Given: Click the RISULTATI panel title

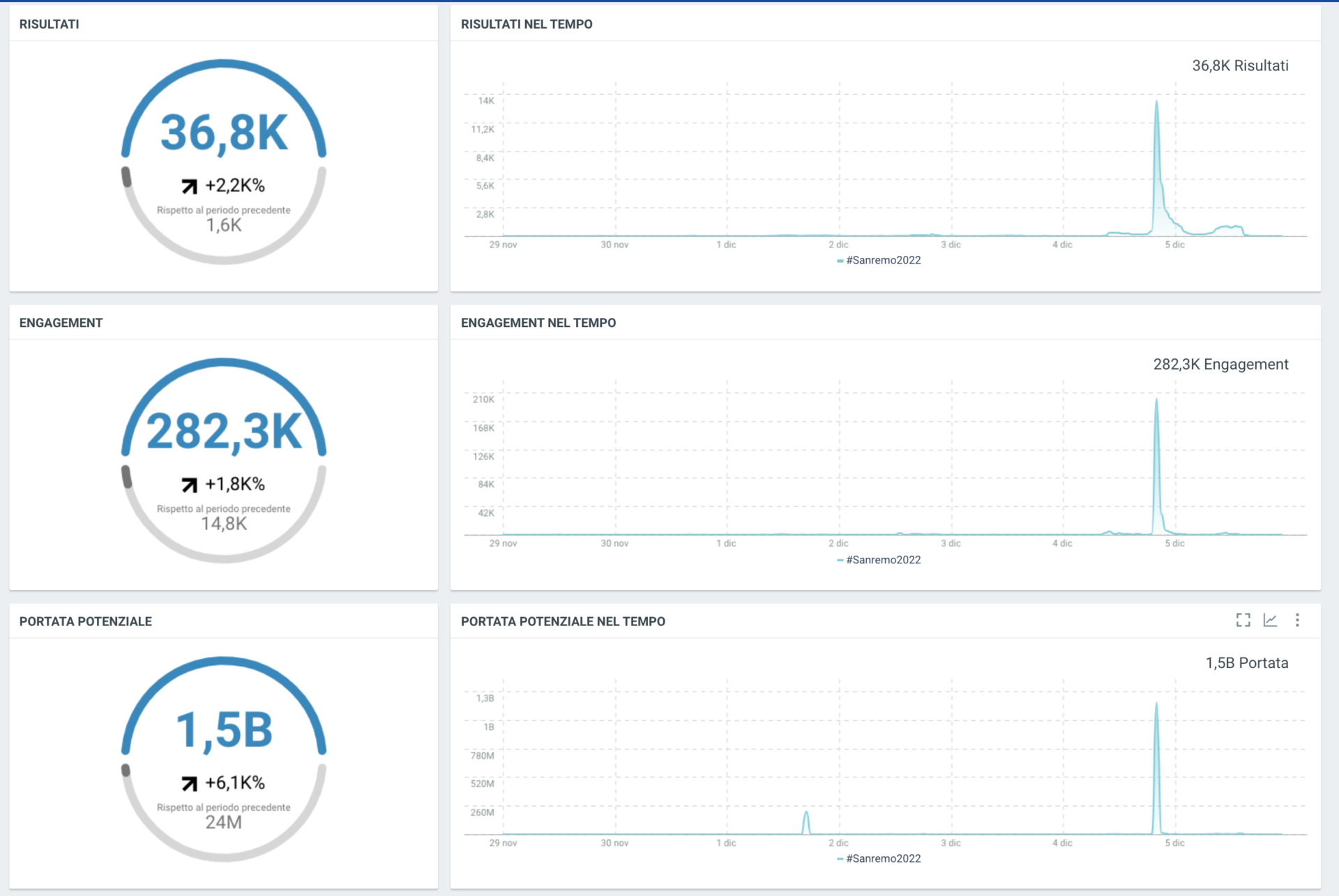Looking at the screenshot, I should click(49, 24).
